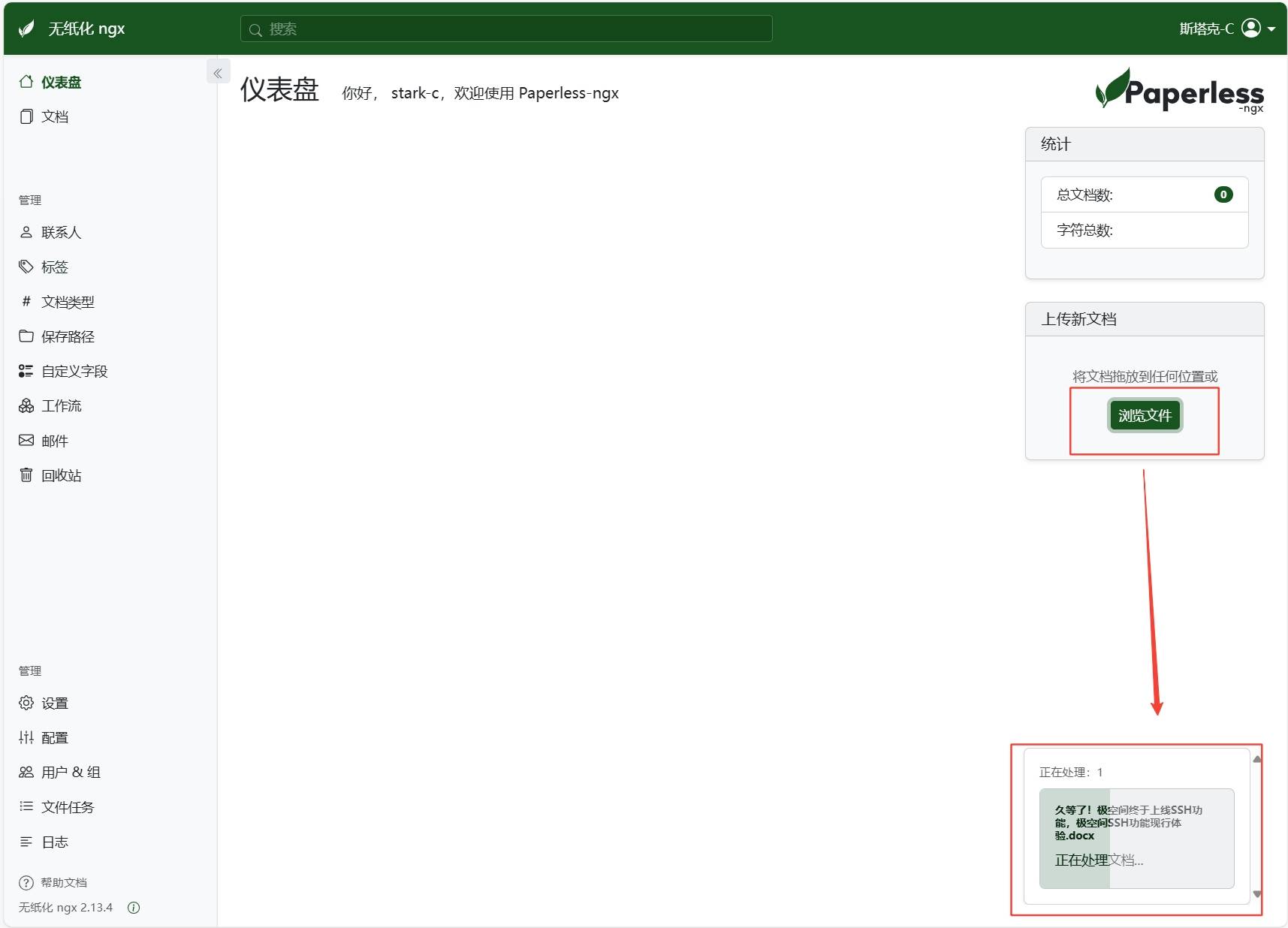Screen dimensions: 1288x928
Task: Click 浏览文件 browse files button
Action: tap(1145, 415)
